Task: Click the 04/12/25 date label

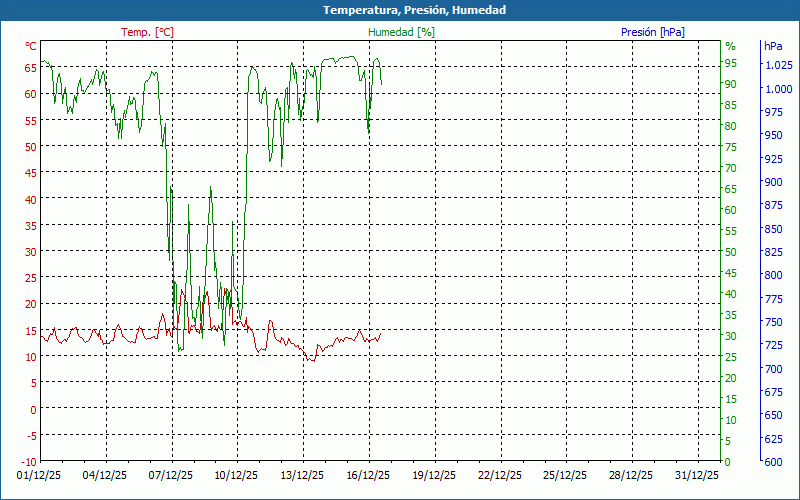Action: (105, 476)
